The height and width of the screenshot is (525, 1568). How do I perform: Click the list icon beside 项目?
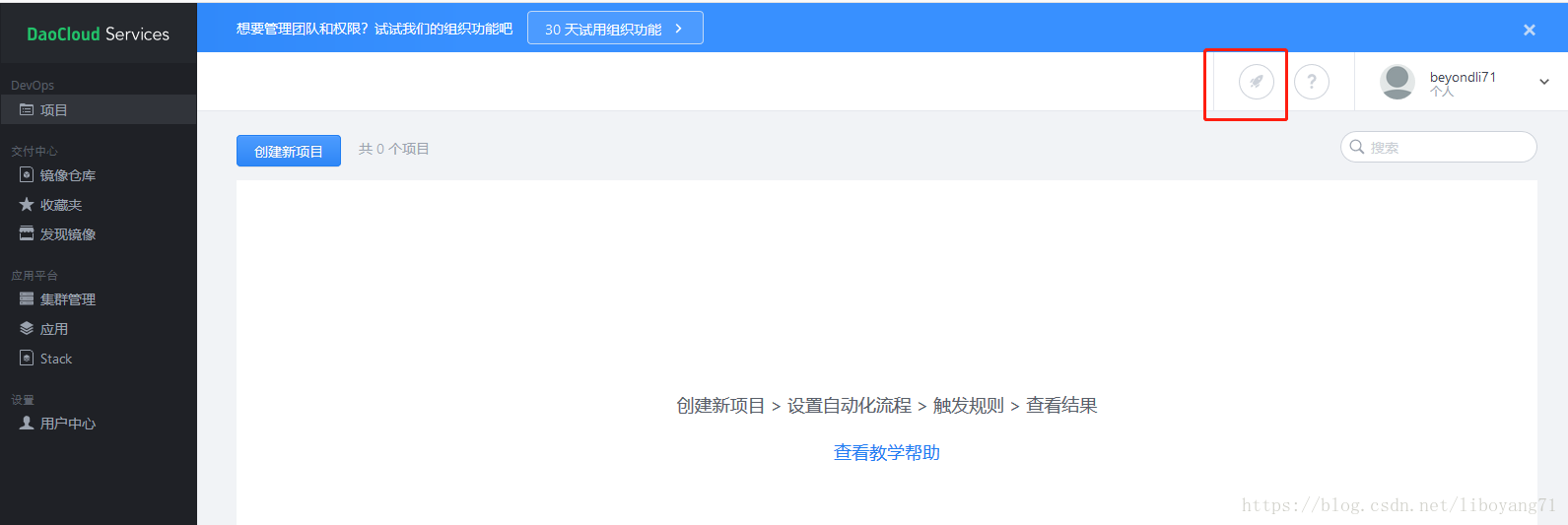tap(27, 109)
